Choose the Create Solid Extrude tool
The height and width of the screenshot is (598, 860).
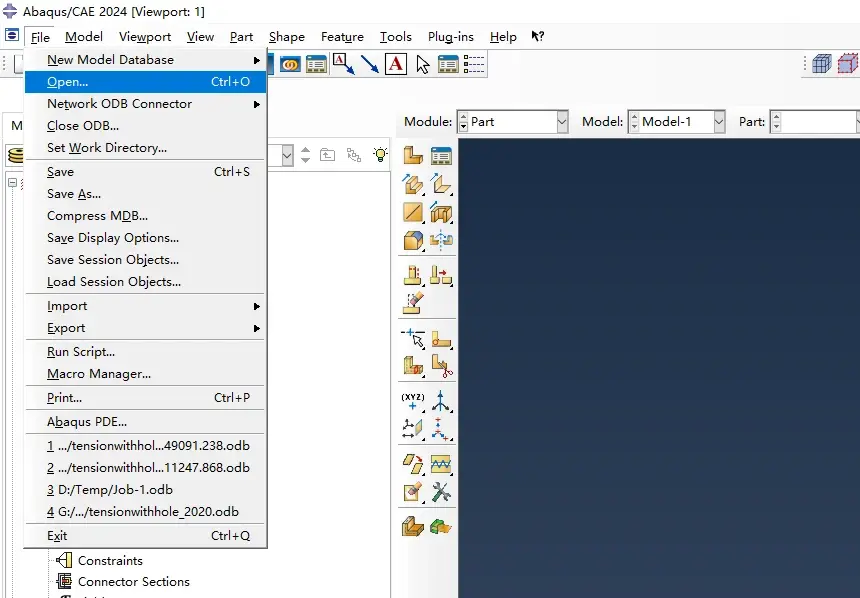click(412, 184)
